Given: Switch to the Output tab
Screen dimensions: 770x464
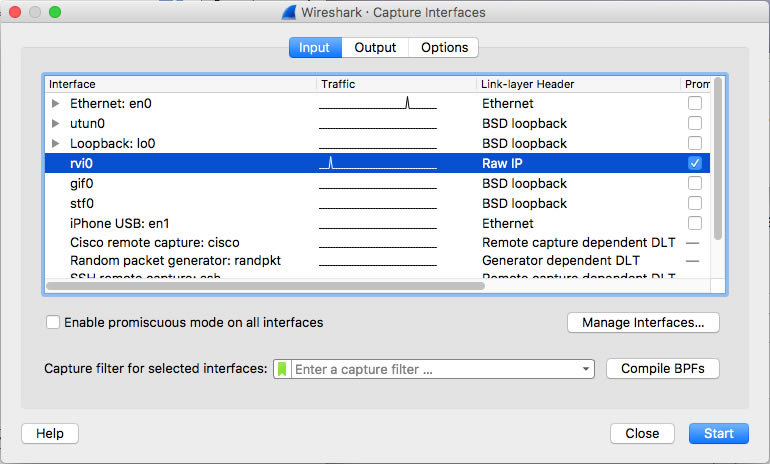Looking at the screenshot, I should click(x=375, y=48).
